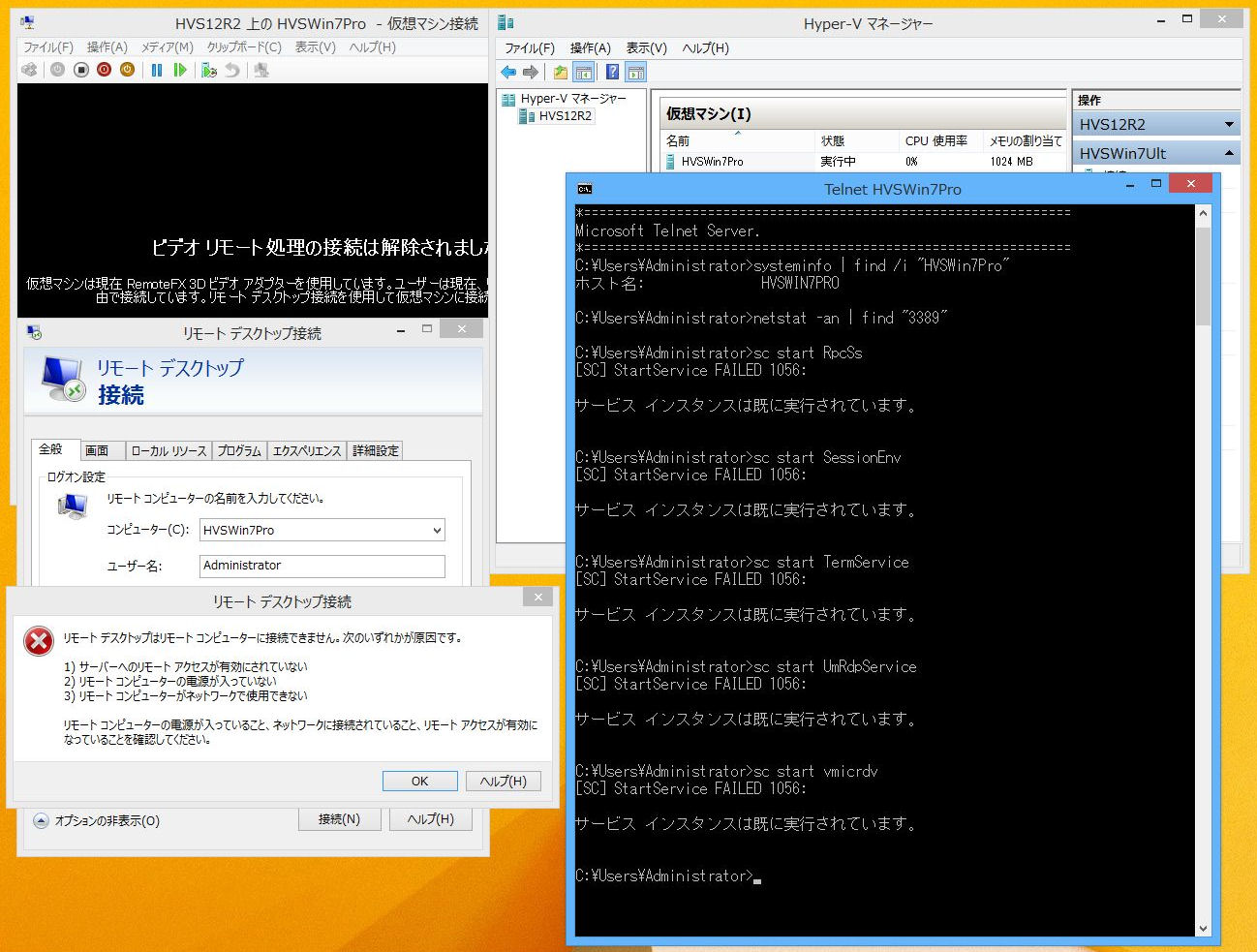Click the Telnet vertical scrollbar thumb
This screenshot has width=1257, height=952.
coord(1203,277)
